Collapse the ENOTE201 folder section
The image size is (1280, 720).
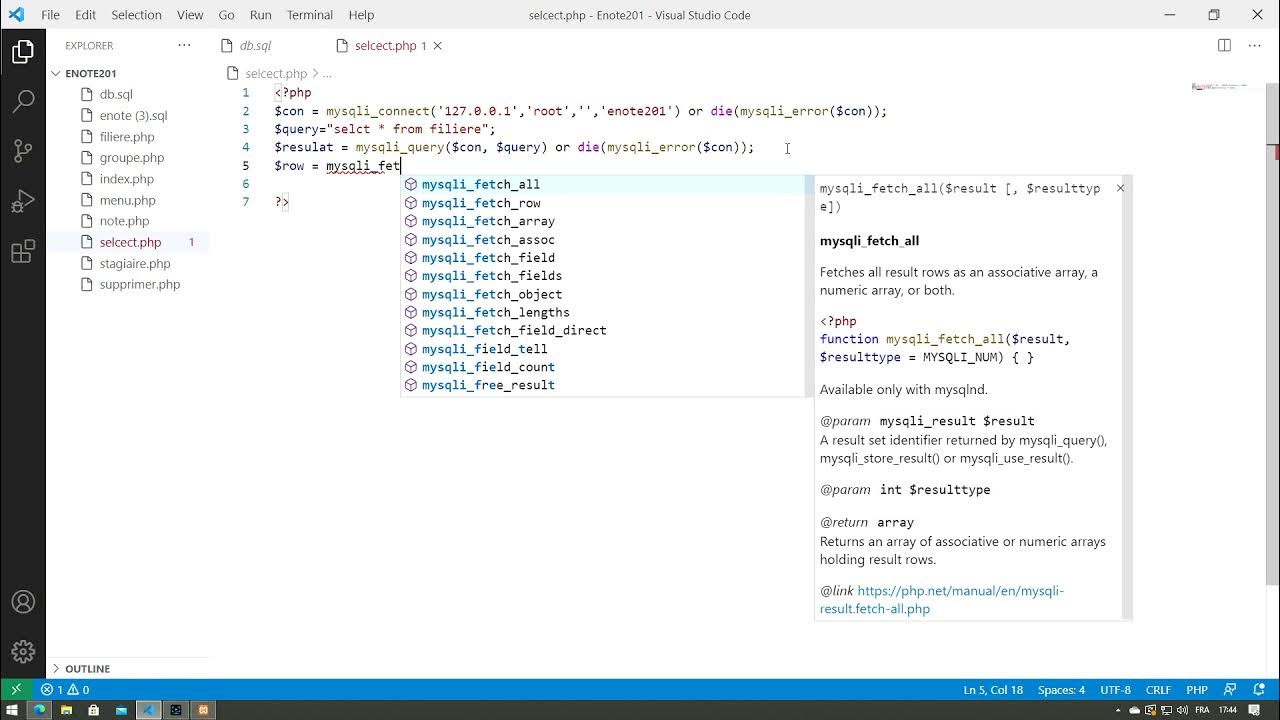[x=128, y=73]
